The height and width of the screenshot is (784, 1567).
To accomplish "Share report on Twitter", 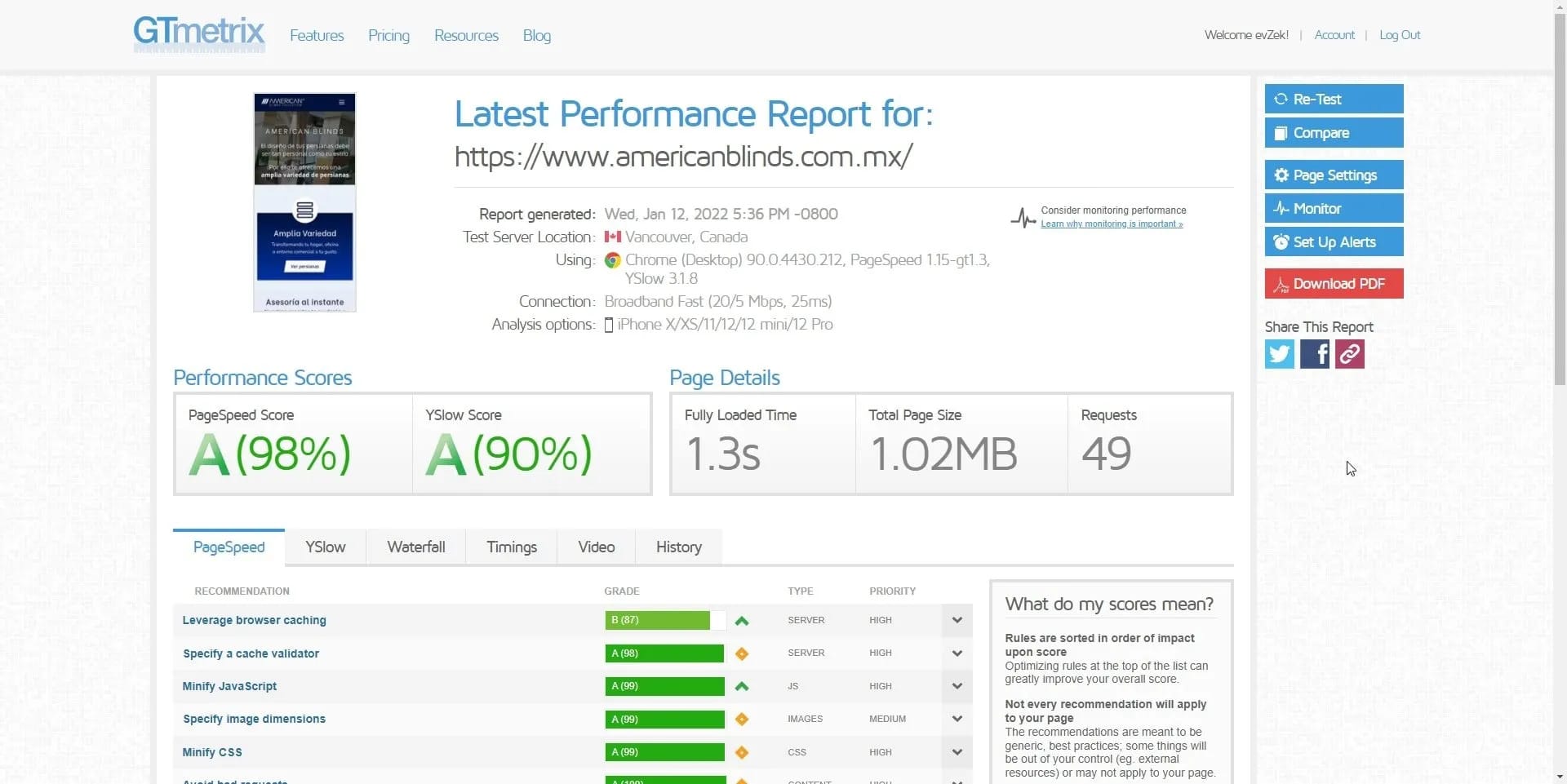I will click(x=1279, y=353).
